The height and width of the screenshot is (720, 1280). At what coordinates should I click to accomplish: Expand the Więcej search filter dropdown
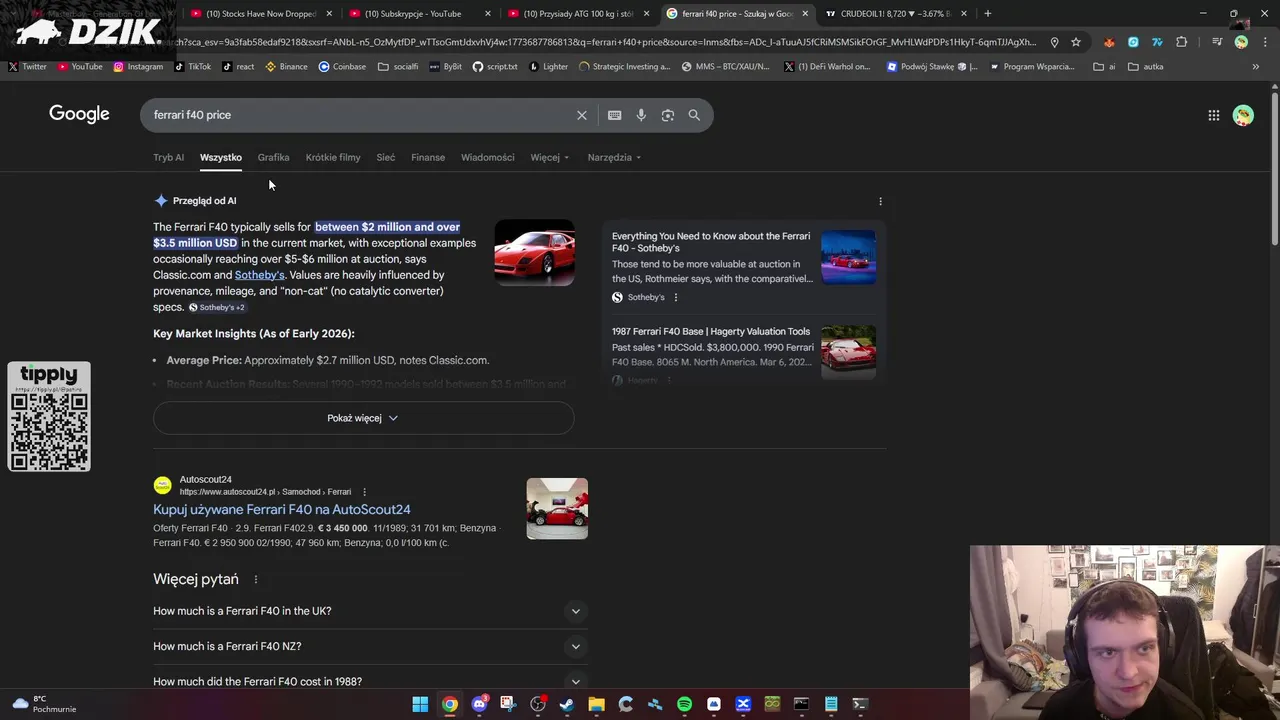tap(550, 157)
